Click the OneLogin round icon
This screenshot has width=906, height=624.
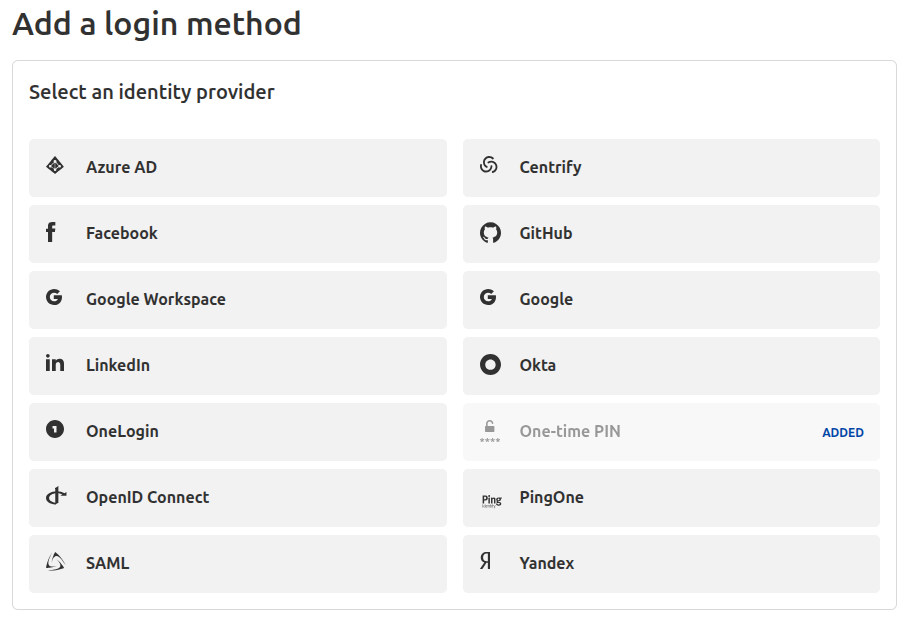55,429
